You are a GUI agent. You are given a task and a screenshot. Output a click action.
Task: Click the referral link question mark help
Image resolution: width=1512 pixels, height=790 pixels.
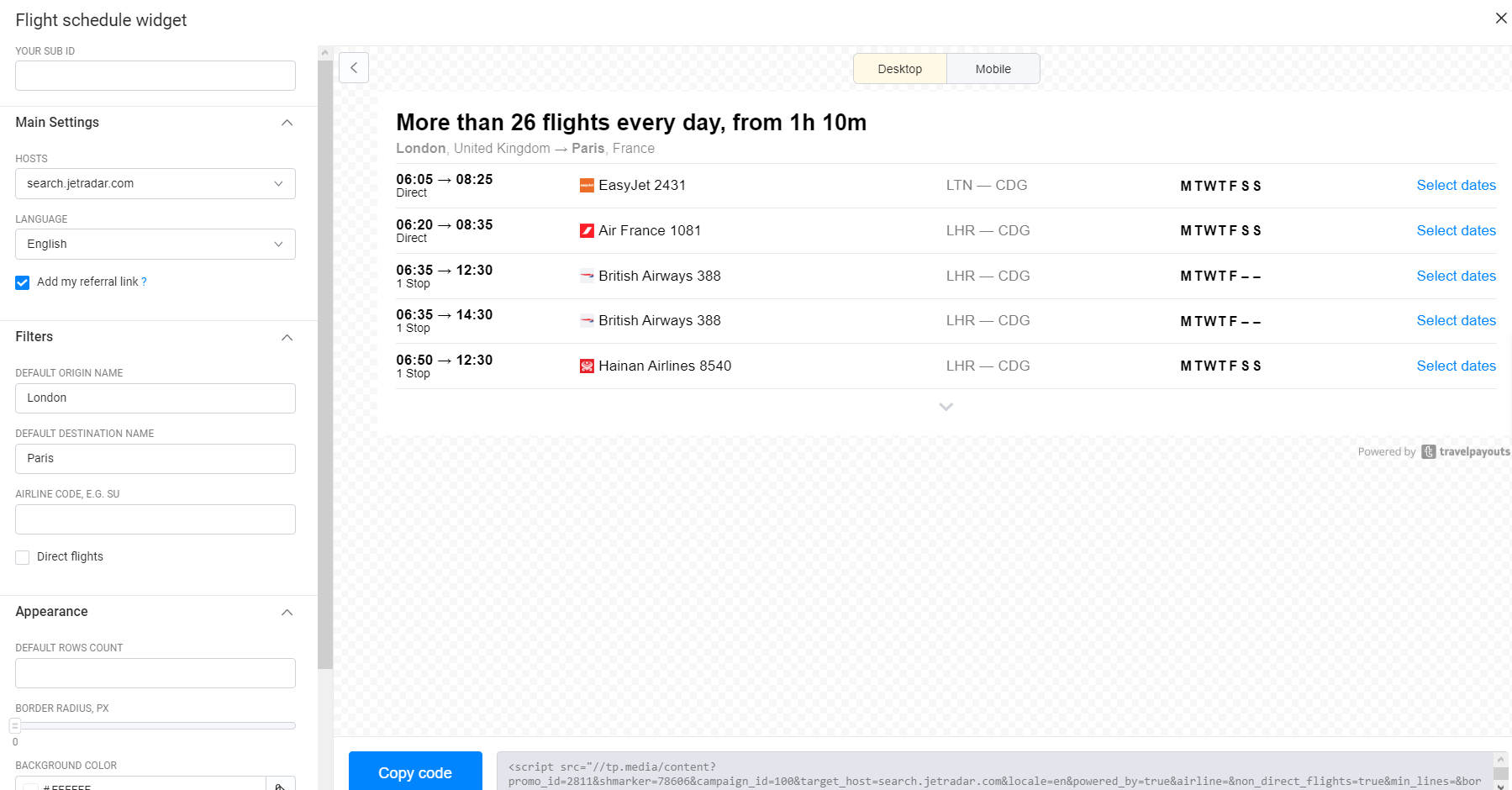point(144,282)
